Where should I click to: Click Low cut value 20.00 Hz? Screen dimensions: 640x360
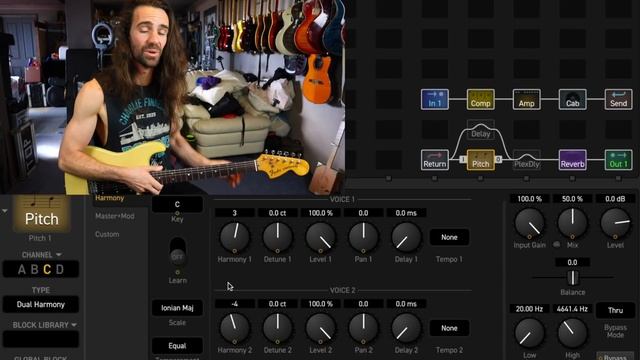[x=529, y=309]
